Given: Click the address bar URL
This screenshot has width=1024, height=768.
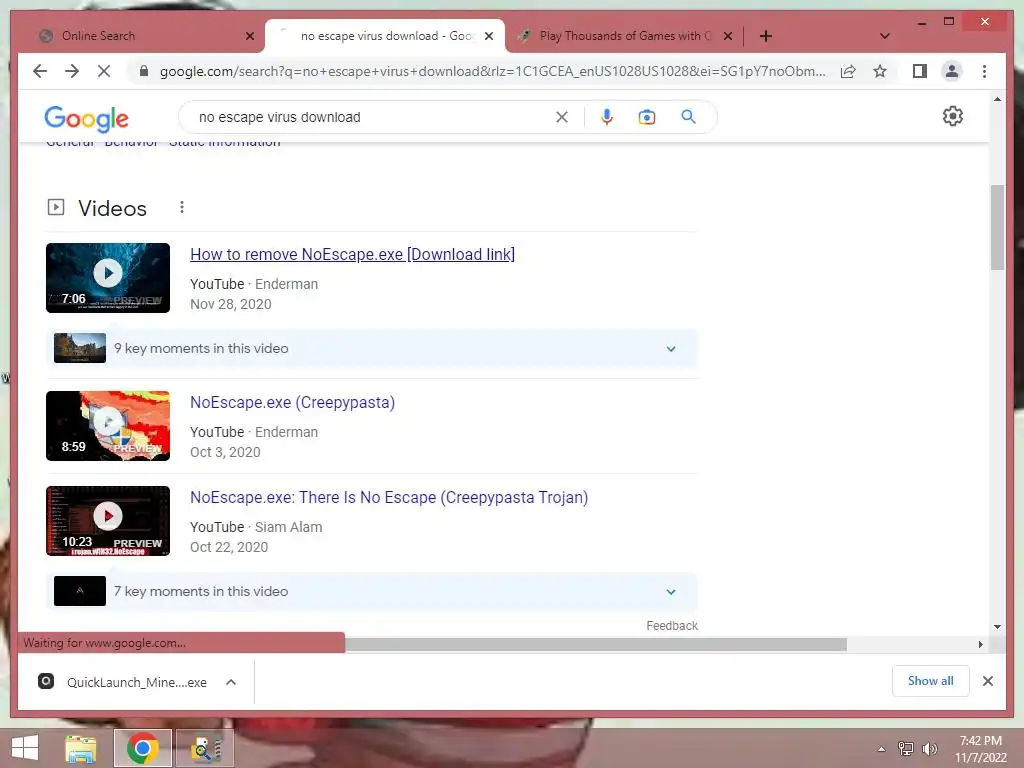Looking at the screenshot, I should pyautogui.click(x=492, y=71).
